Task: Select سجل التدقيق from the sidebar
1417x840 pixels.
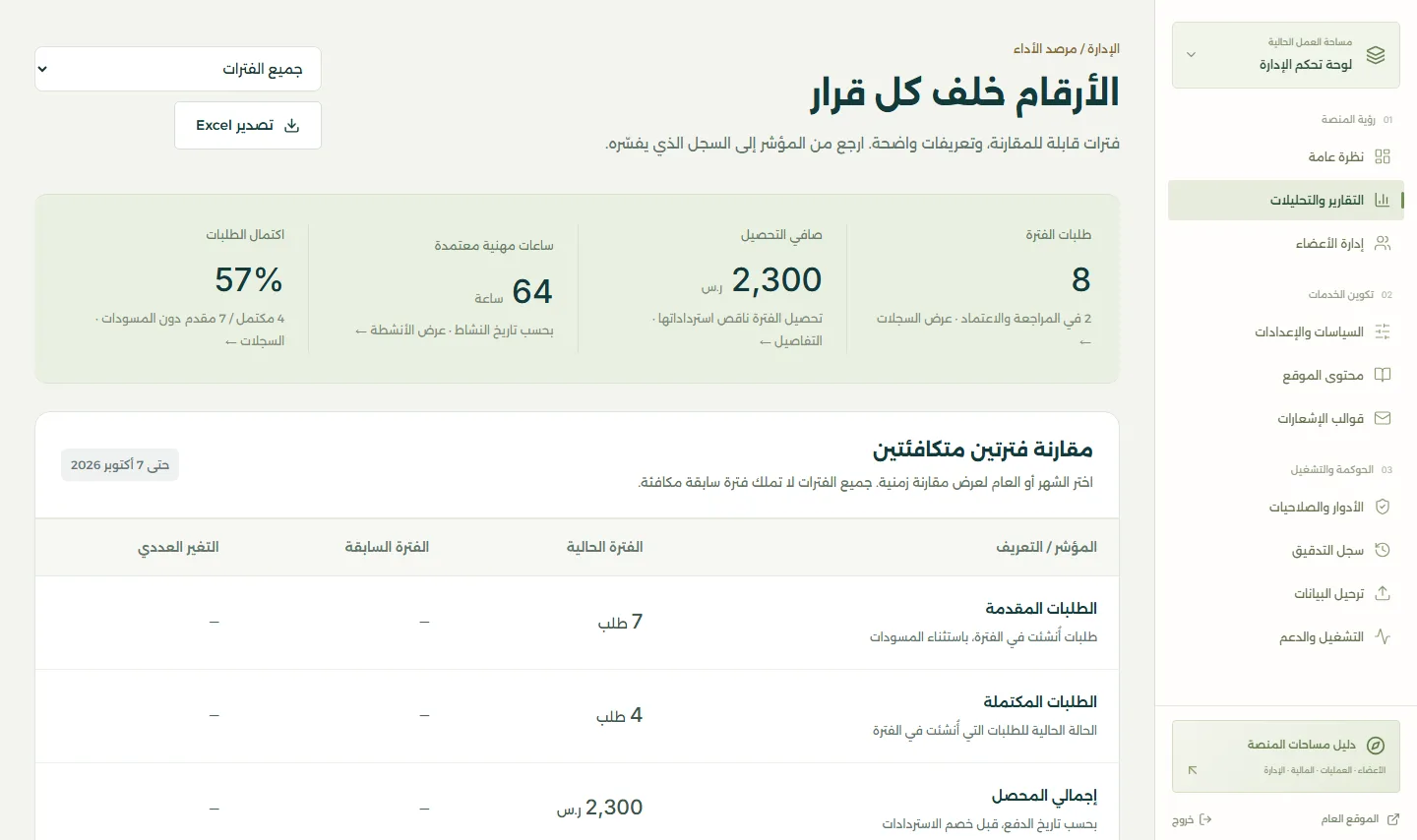Action: click(1285, 550)
